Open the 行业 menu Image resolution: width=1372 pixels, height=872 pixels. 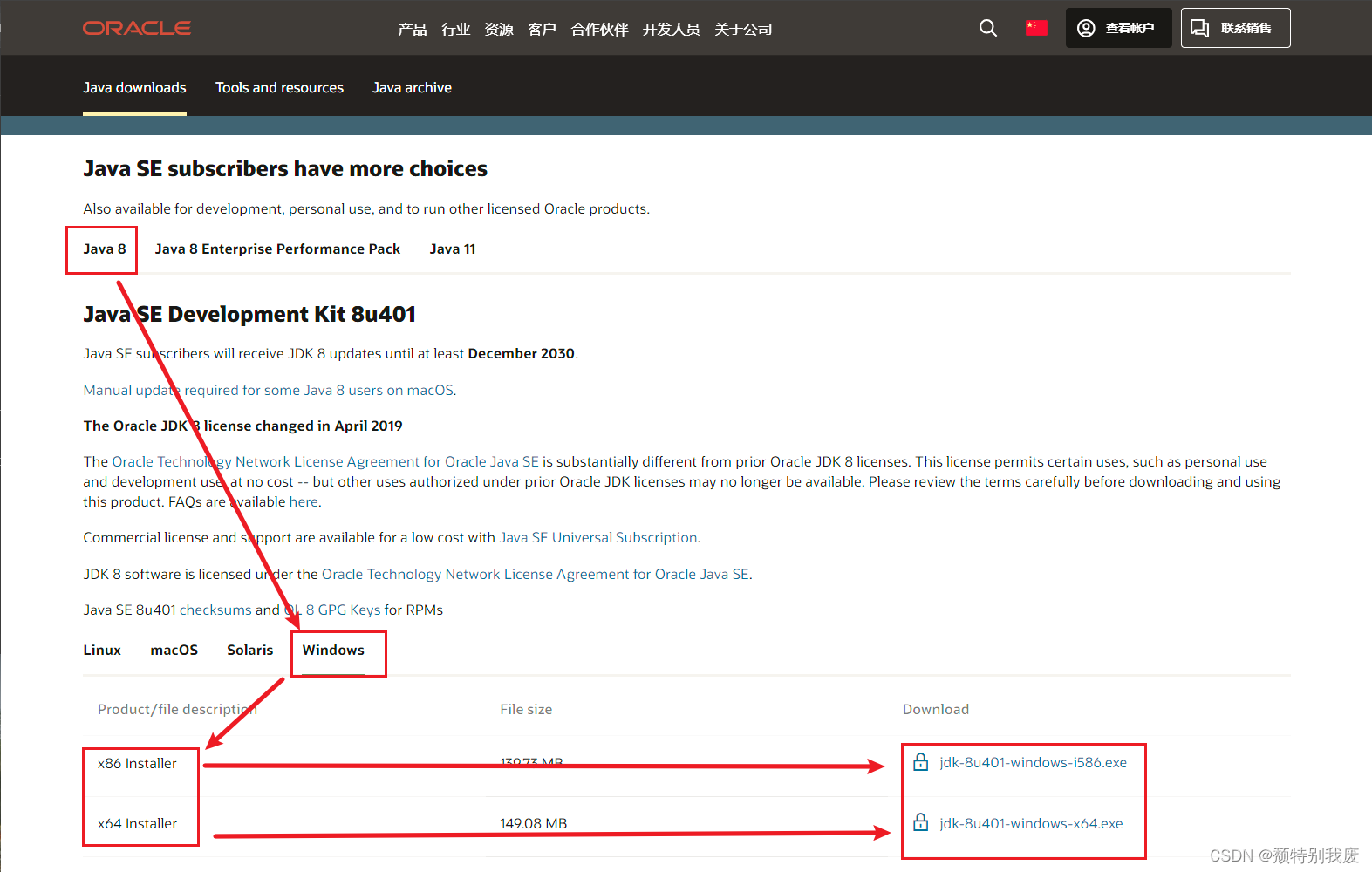(456, 30)
